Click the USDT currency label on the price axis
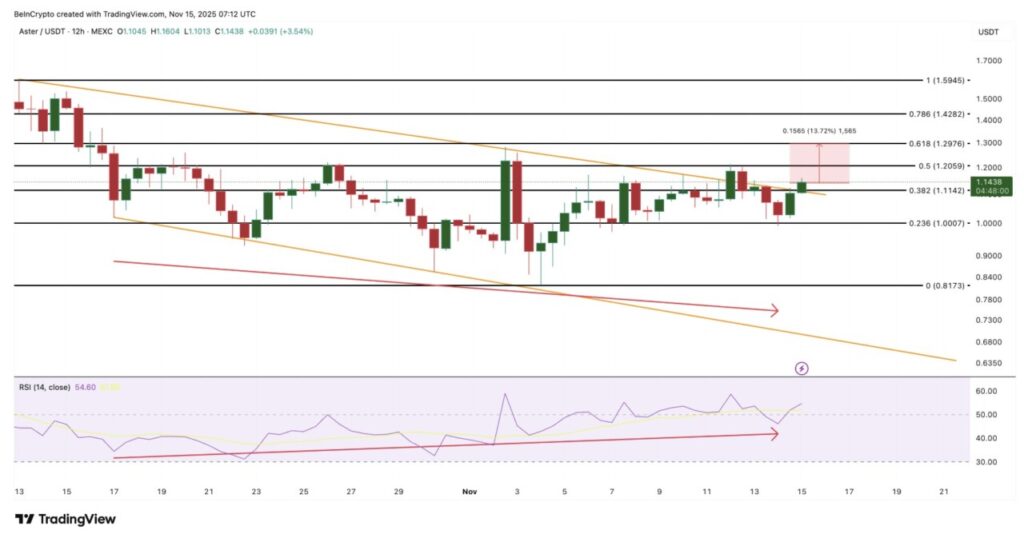The image size is (1024, 534). (988, 32)
